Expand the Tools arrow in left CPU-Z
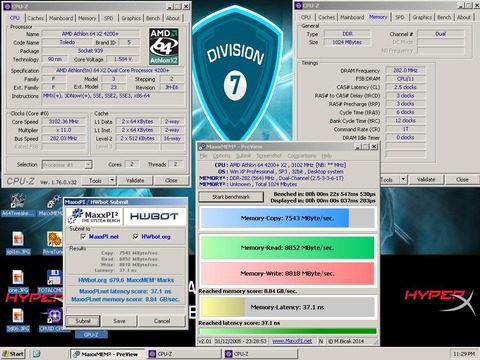 click(x=112, y=180)
